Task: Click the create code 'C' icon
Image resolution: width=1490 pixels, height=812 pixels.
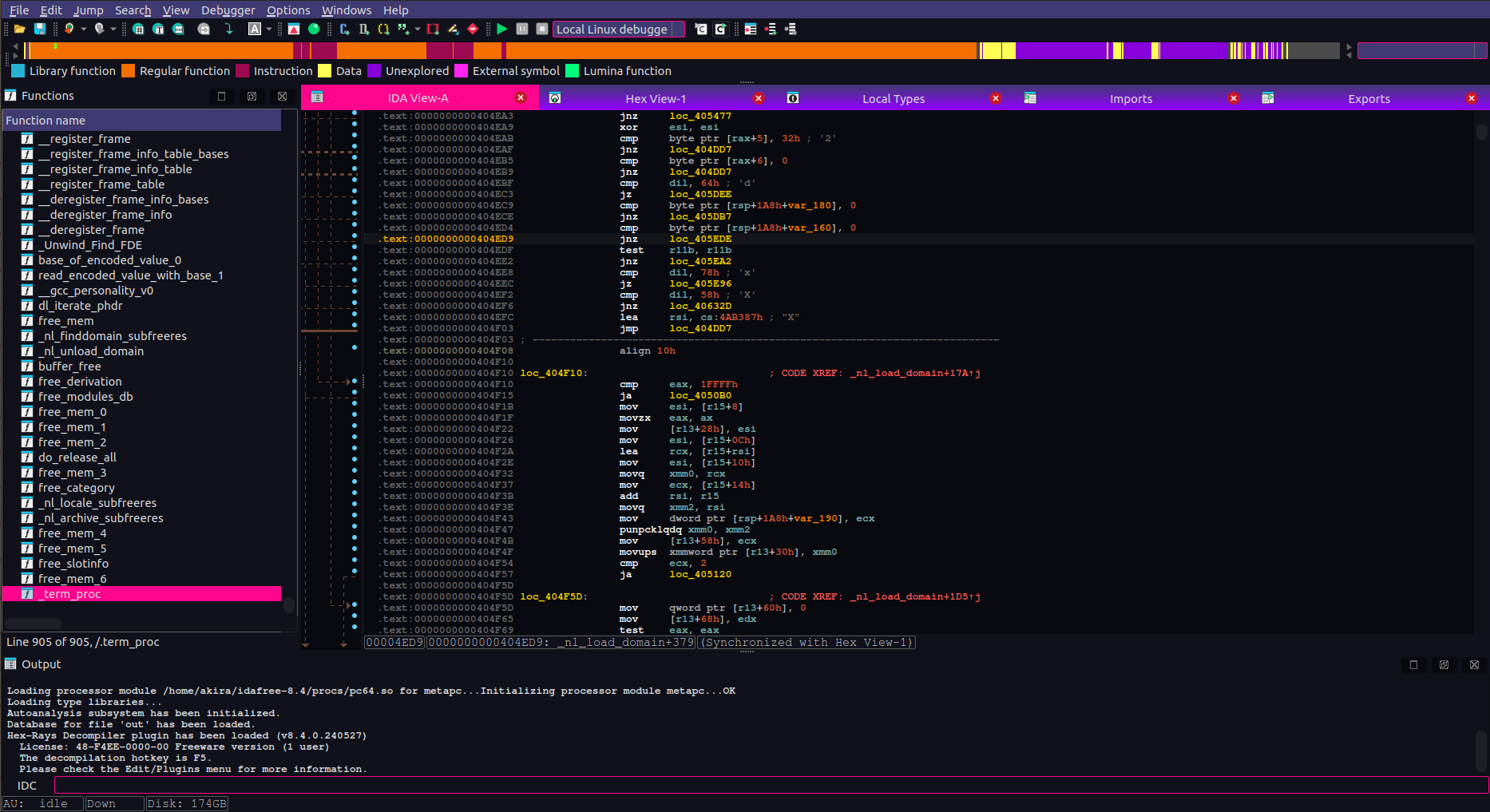Action: coord(344,29)
